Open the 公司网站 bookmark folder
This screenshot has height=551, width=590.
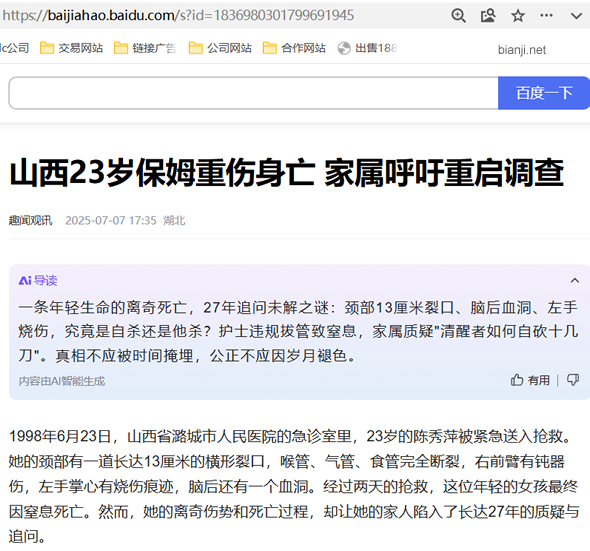tap(220, 48)
